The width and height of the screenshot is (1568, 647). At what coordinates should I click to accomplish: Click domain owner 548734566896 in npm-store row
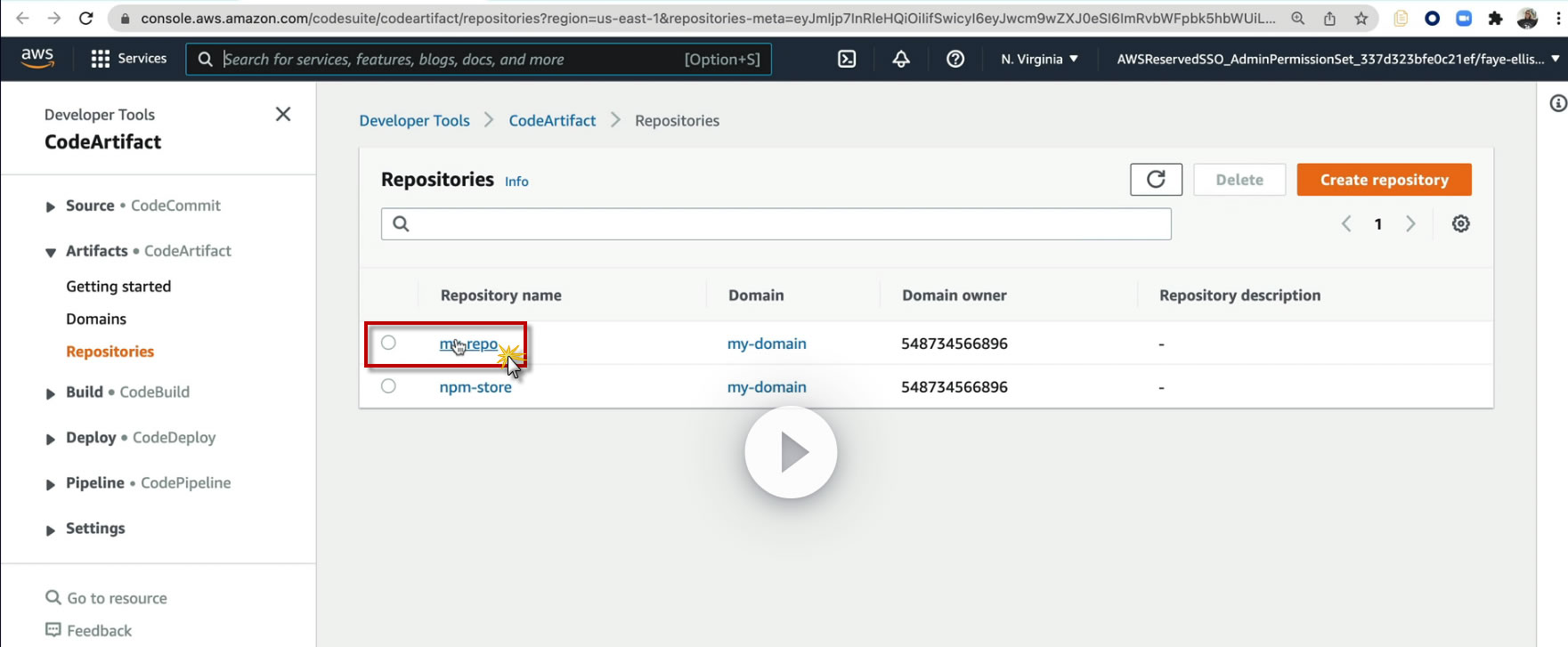pyautogui.click(x=955, y=387)
